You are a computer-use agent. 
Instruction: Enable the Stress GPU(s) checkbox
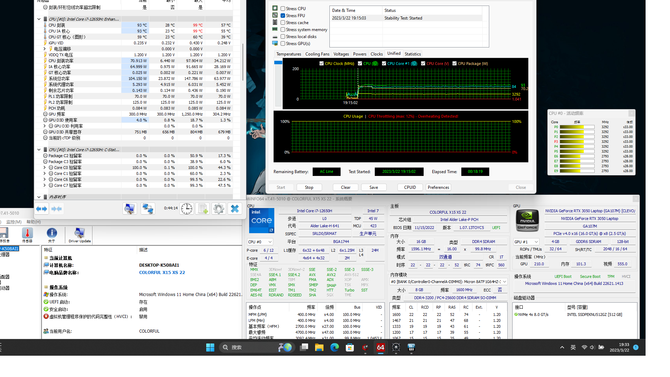tap(282, 44)
